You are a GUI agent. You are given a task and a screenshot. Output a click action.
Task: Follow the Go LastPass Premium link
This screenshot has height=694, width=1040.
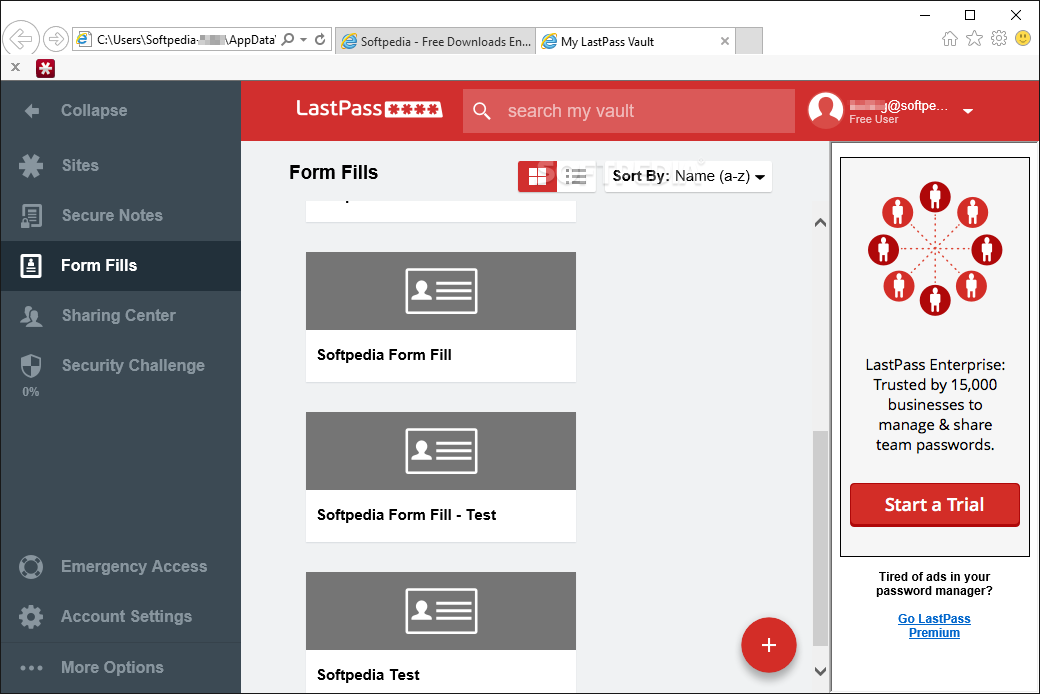pyautogui.click(x=934, y=626)
